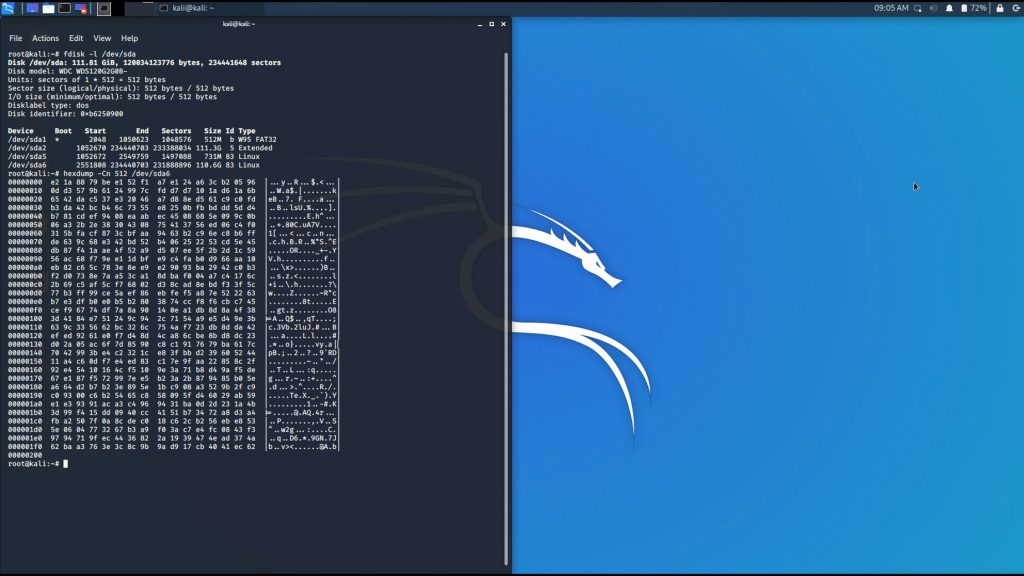
Task: Open the View menu in terminal
Action: (x=102, y=39)
